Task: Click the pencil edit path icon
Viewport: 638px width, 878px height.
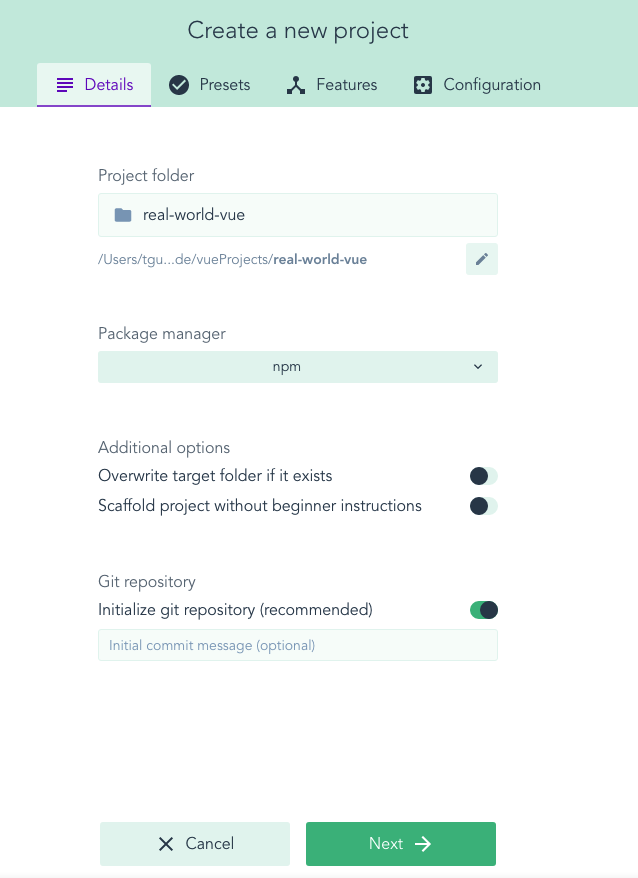Action: 481,259
